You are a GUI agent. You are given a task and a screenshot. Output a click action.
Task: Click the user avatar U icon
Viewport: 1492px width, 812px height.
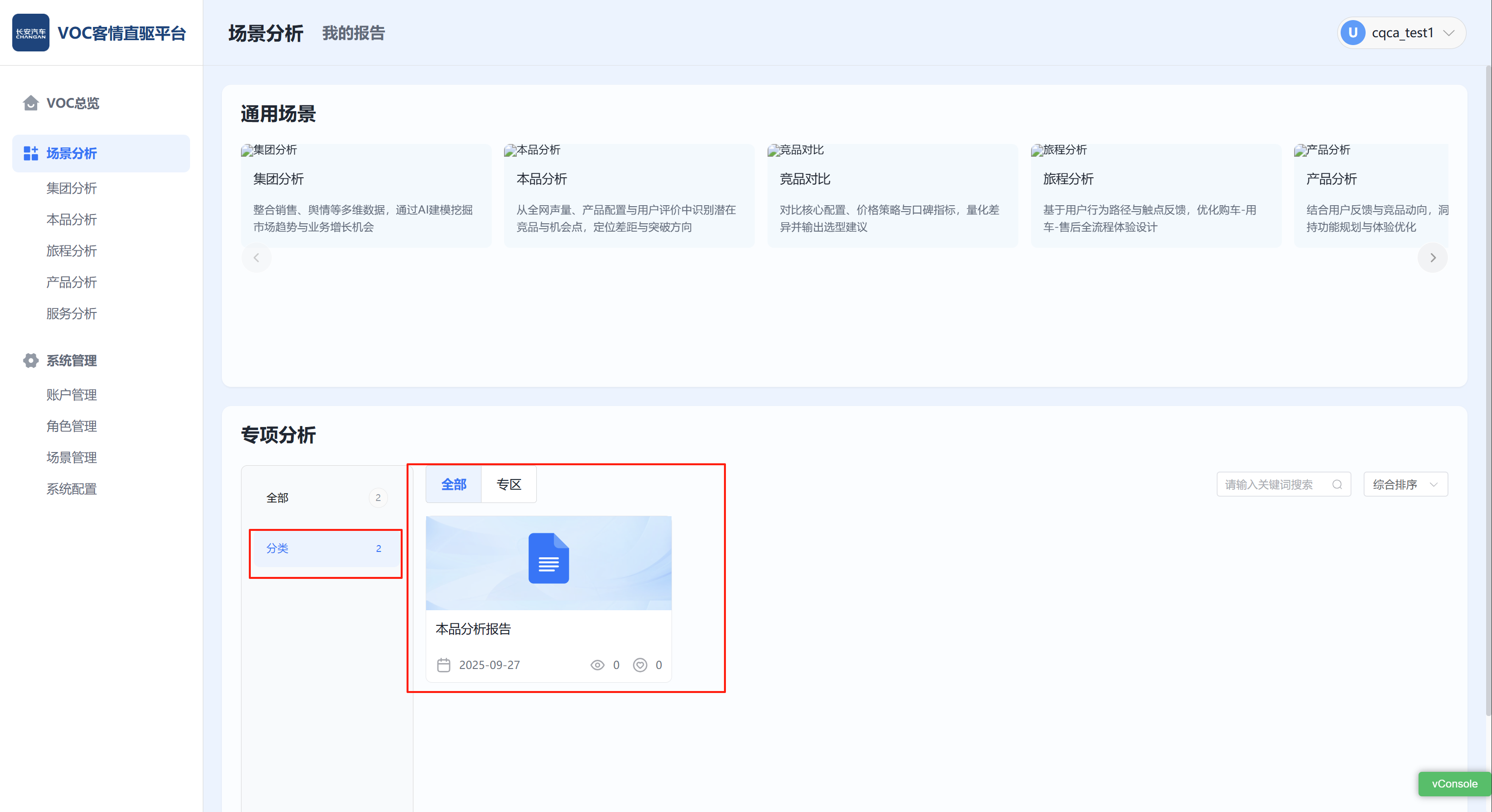(1353, 33)
